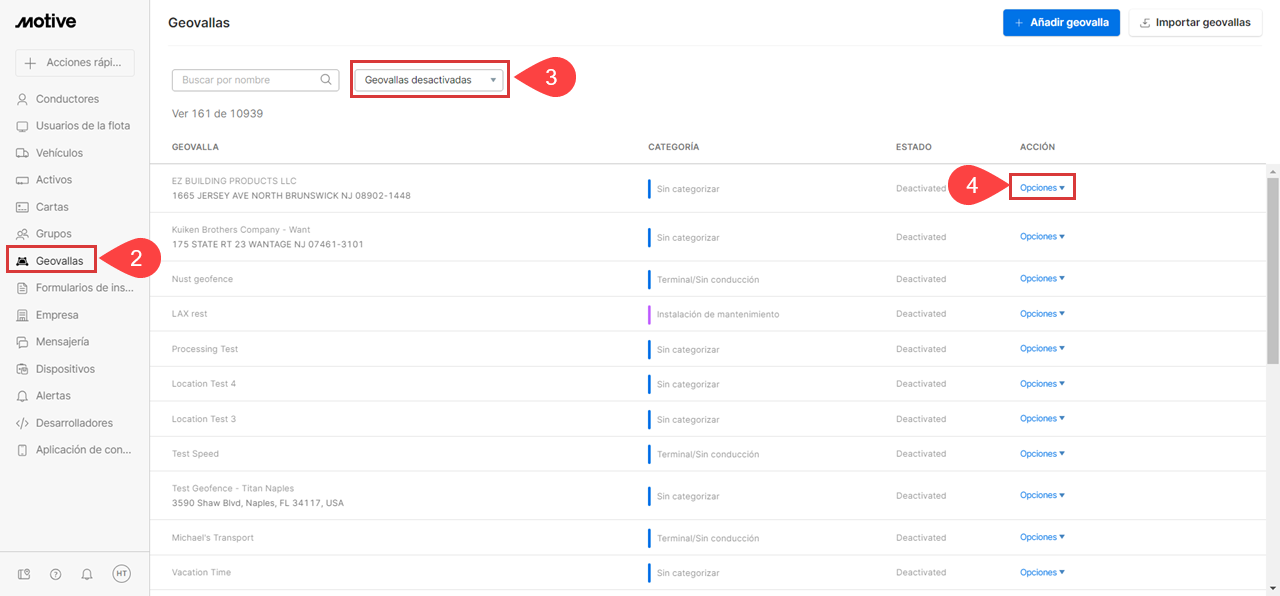
Task: Click ESTADO column header
Action: click(x=913, y=147)
